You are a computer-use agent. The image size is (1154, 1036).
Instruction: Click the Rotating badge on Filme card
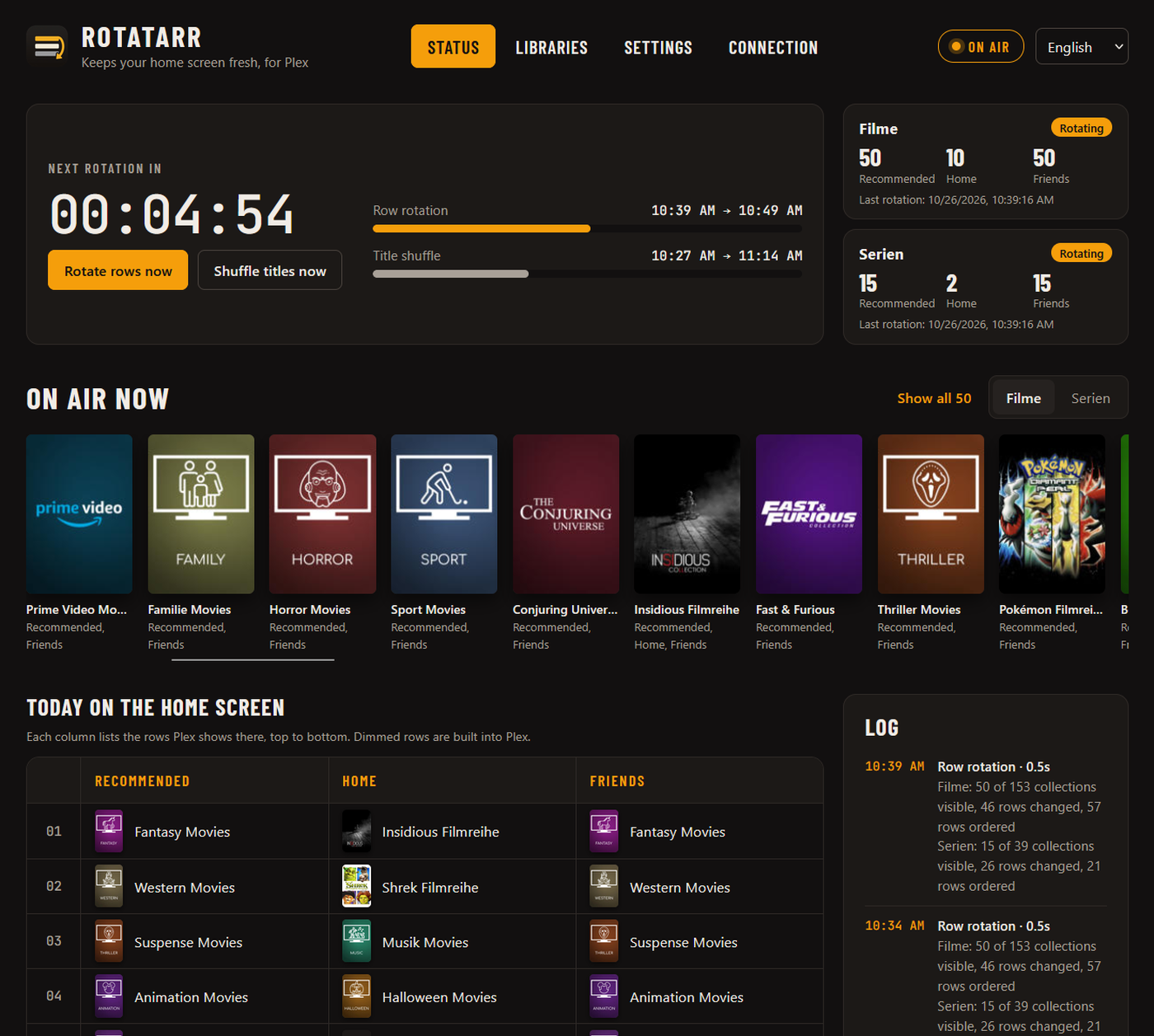1081,128
